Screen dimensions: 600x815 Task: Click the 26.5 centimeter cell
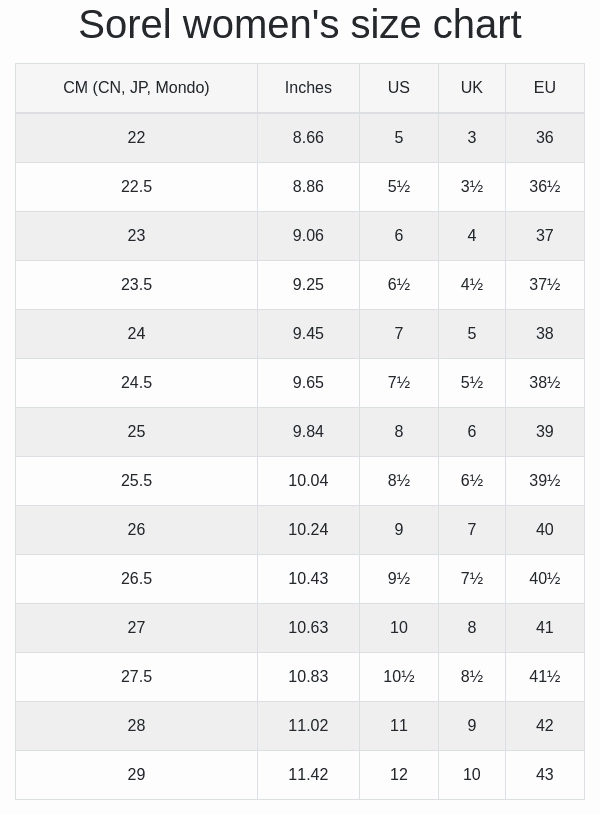point(136,579)
